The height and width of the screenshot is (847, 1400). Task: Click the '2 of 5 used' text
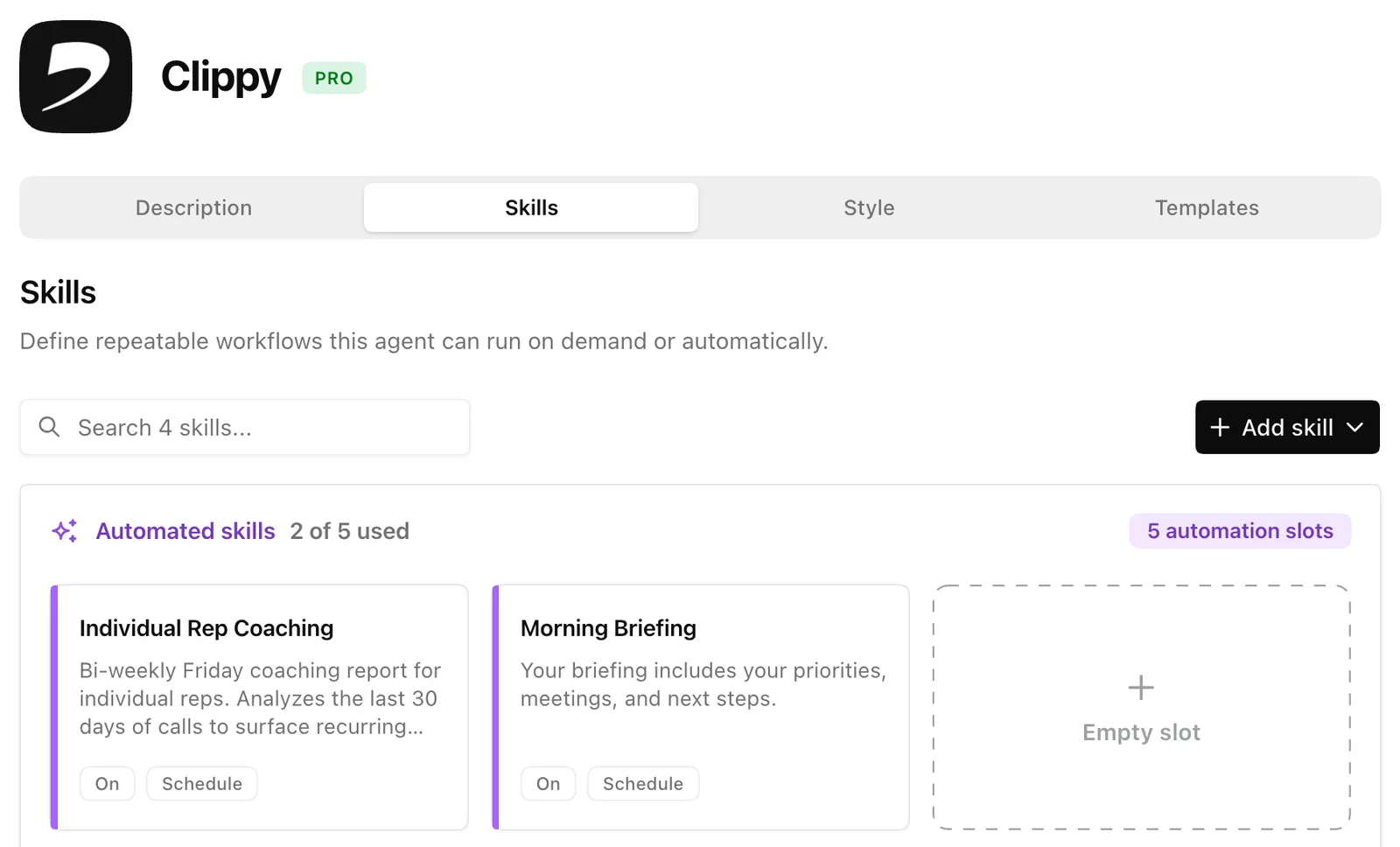coord(350,531)
